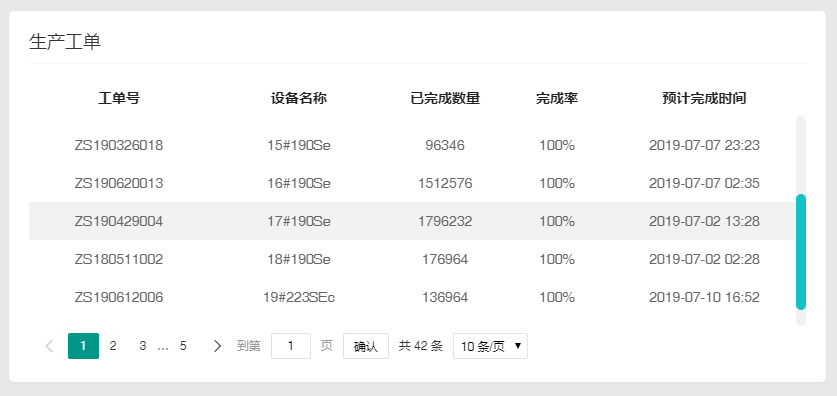Viewport: 837px width, 396px height.
Task: Click device name 19#223SEc
Action: point(299,297)
